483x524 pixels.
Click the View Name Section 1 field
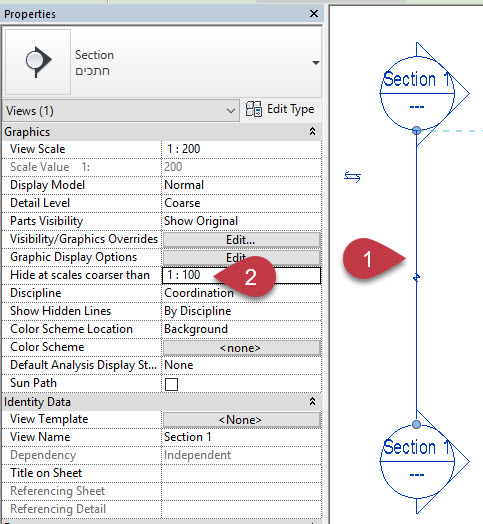[241, 437]
